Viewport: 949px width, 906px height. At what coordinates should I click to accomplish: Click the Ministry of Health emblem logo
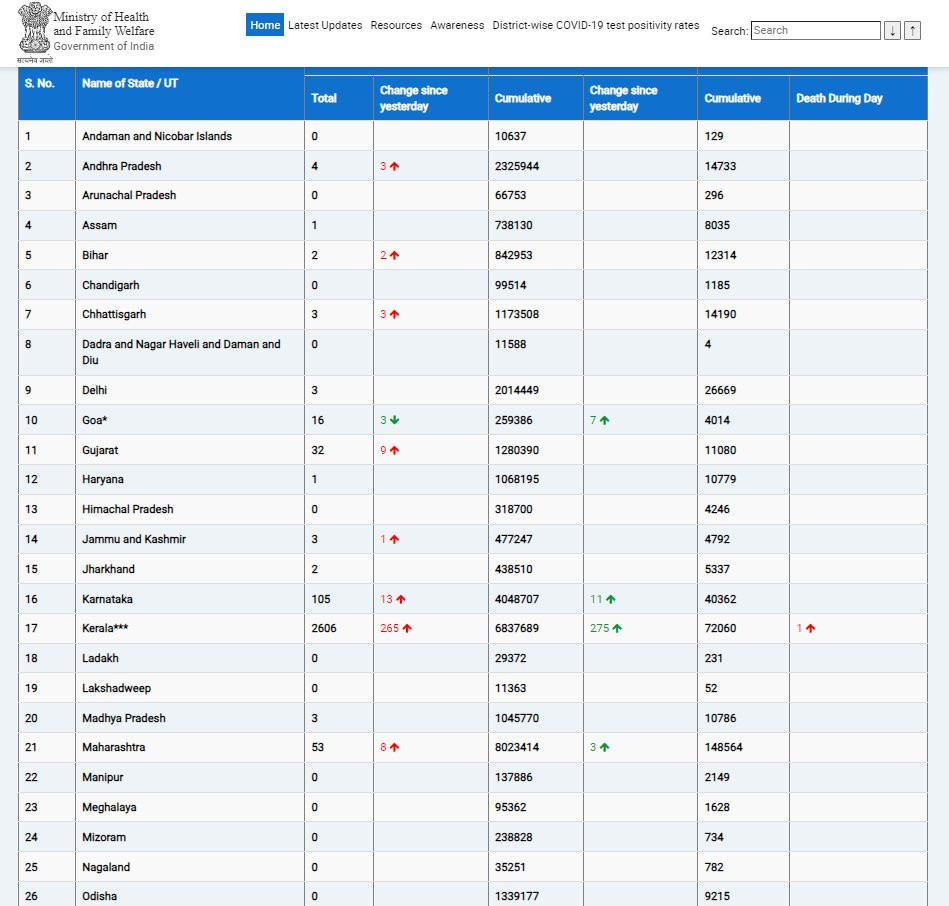tap(34, 32)
